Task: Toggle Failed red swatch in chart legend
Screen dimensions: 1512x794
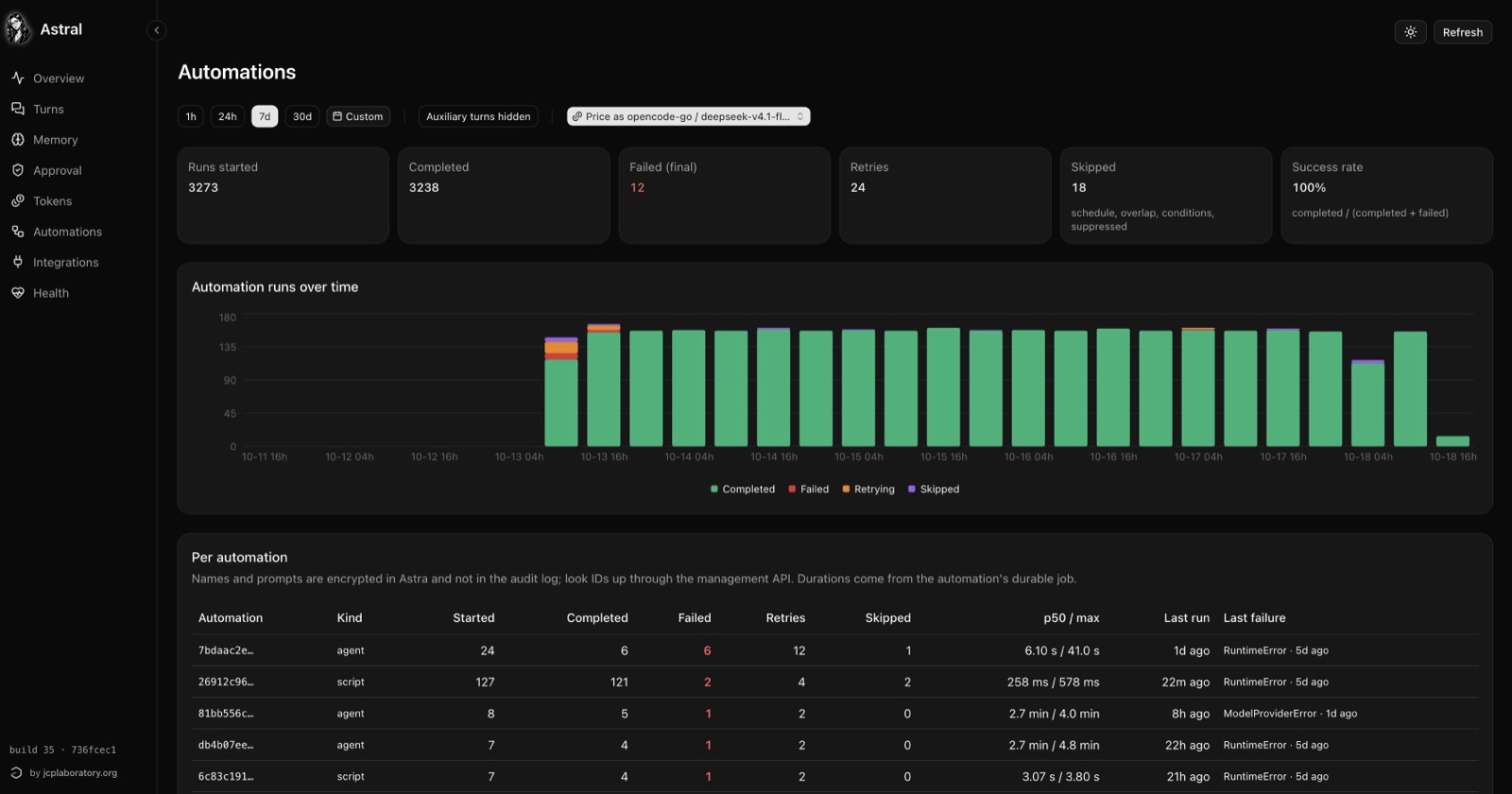Action: (793, 489)
